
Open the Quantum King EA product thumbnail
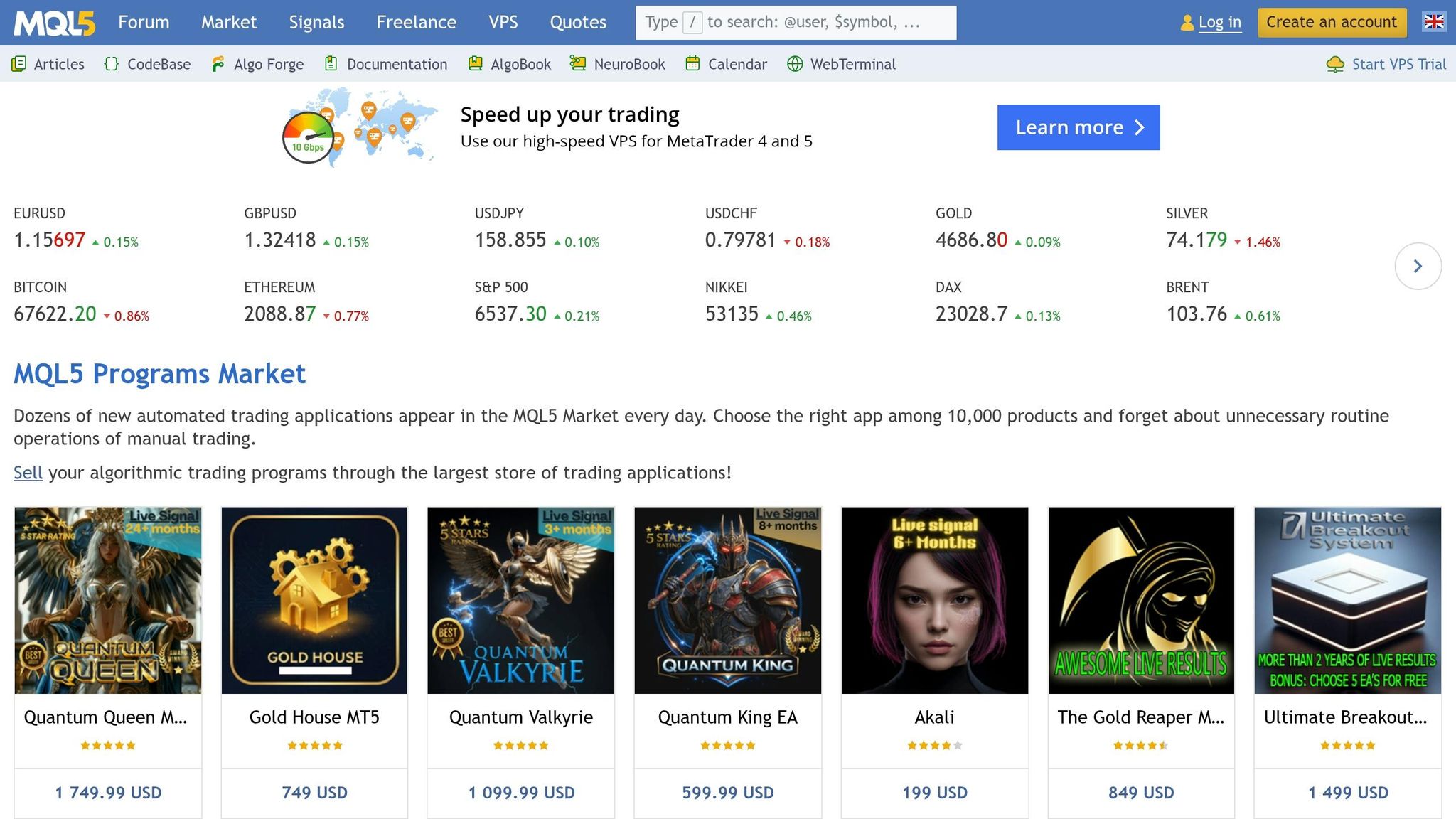pyautogui.click(x=728, y=600)
